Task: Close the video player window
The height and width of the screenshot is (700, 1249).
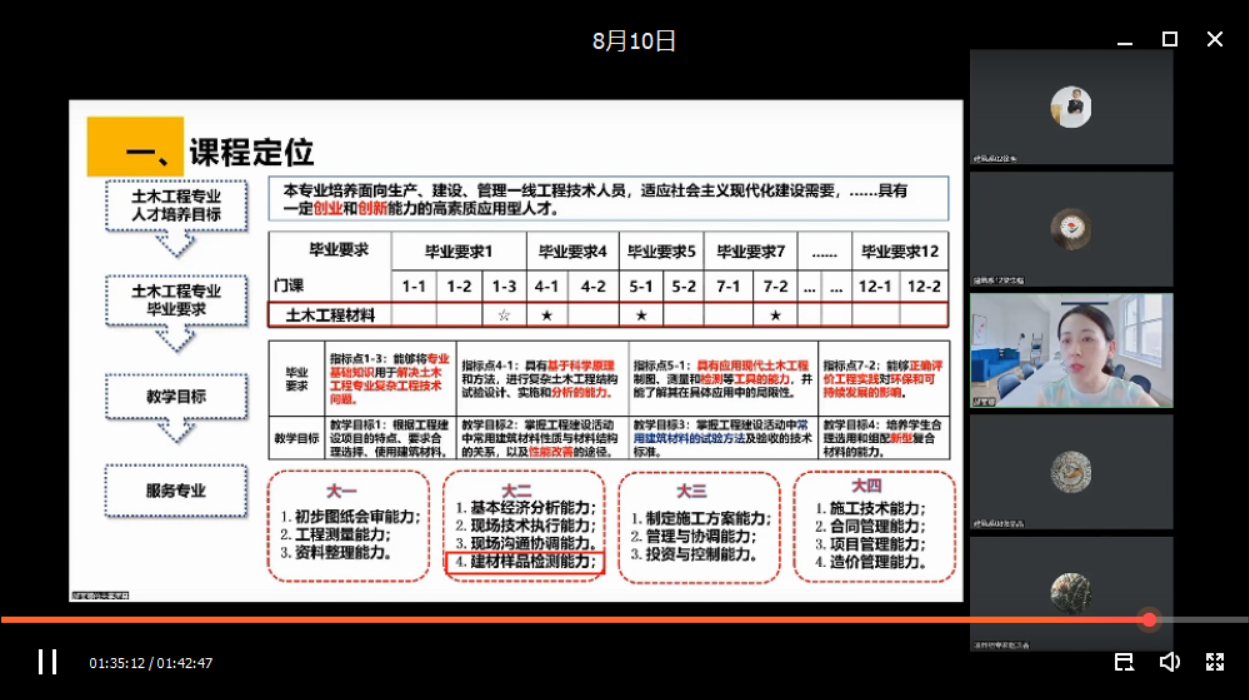Action: 1214,39
